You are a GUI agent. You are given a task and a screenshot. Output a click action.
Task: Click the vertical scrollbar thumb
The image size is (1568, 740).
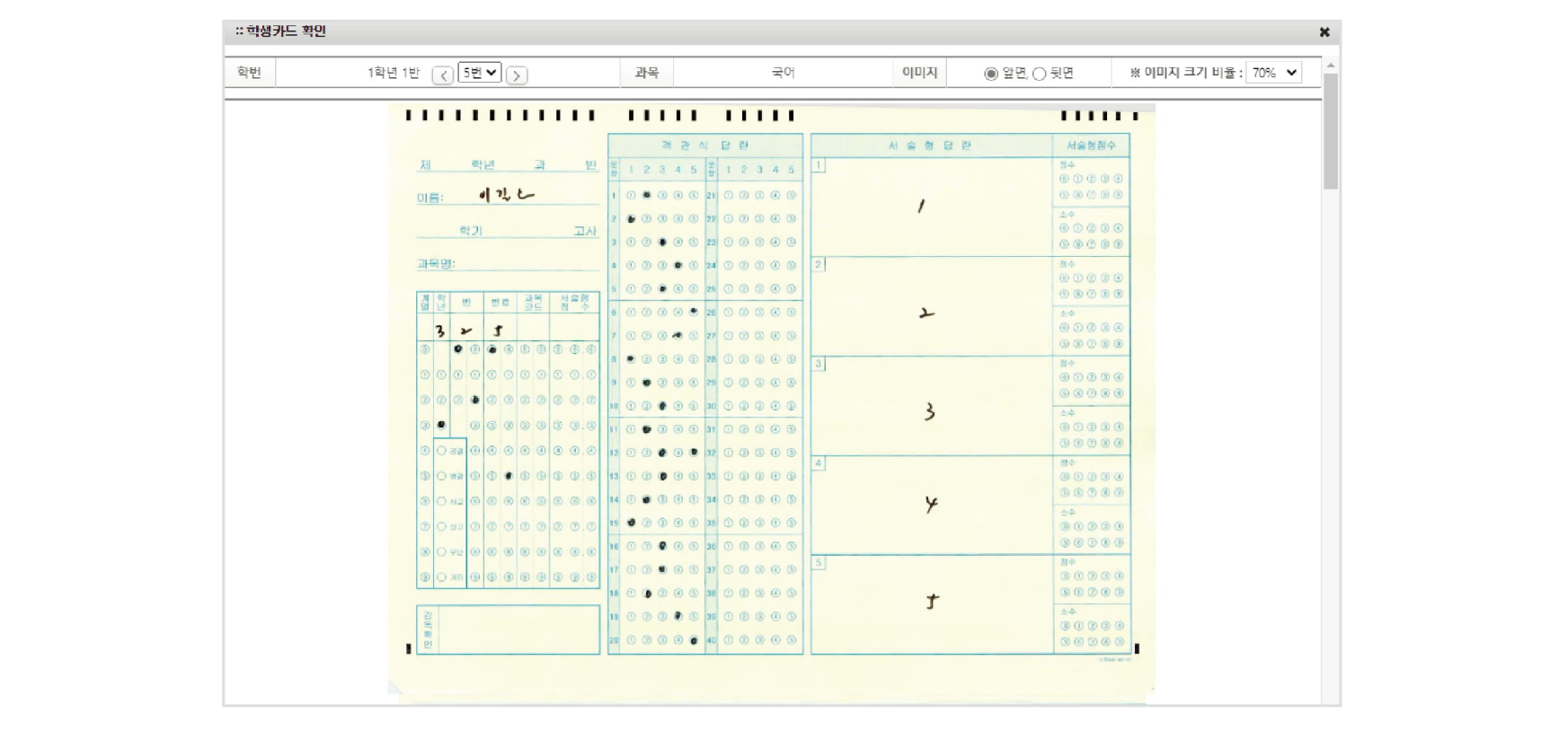1331,131
